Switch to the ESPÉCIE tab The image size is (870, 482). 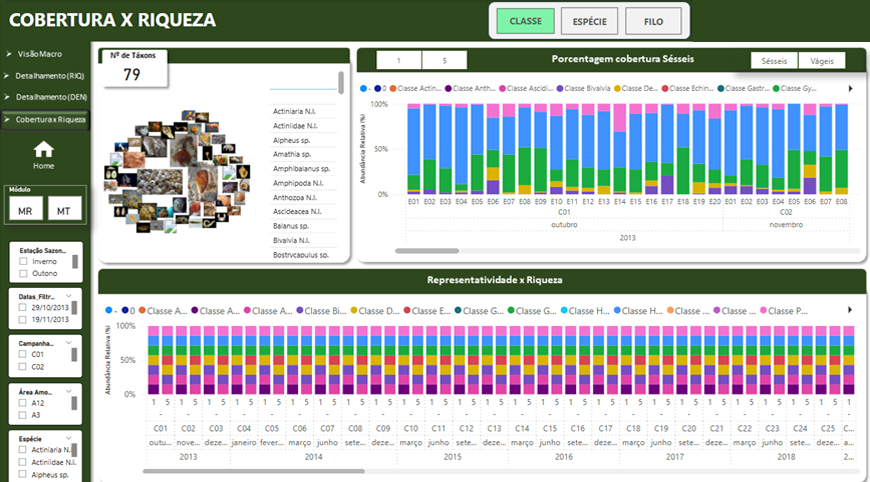coord(590,21)
